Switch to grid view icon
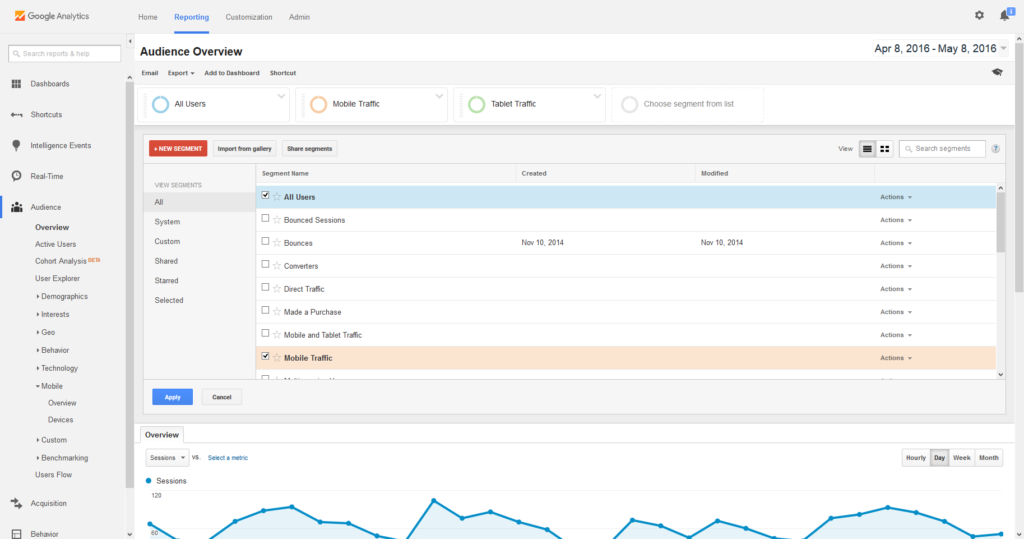The width and height of the screenshot is (1024, 539). [884, 149]
